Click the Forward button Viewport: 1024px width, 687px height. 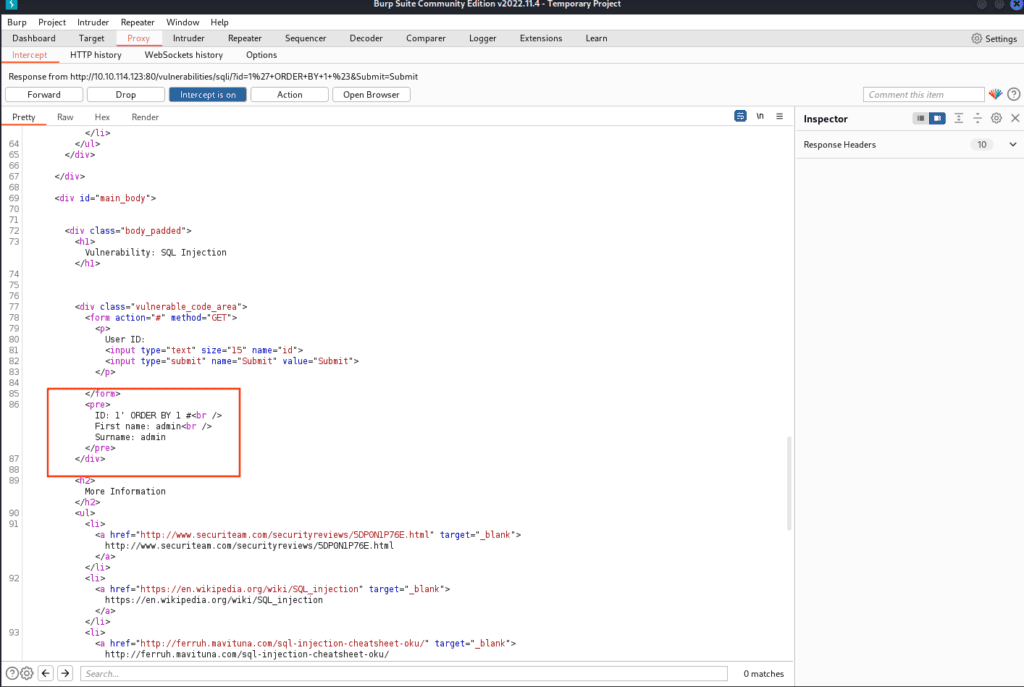pyautogui.click(x=44, y=95)
